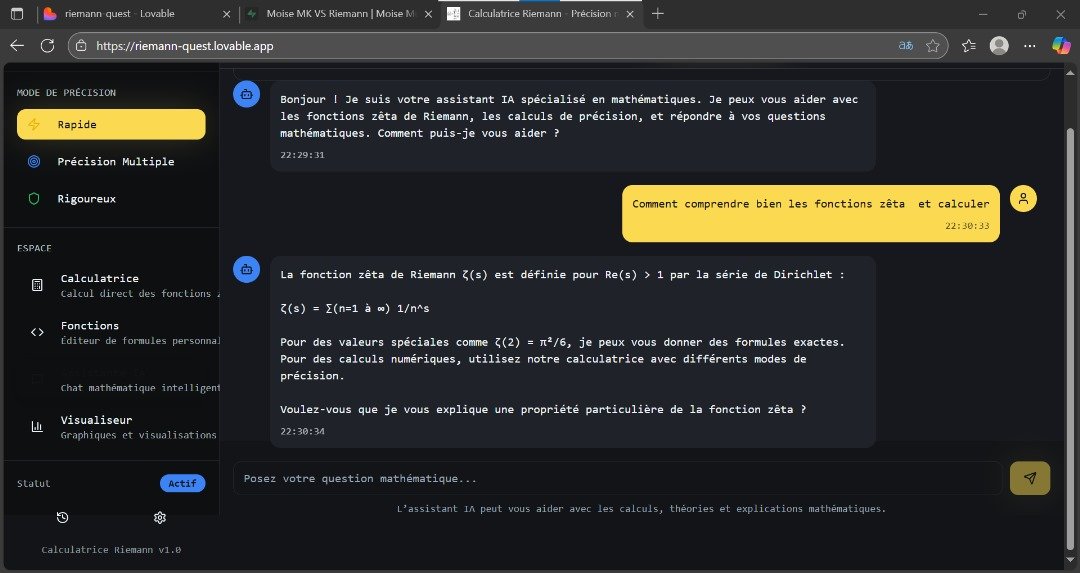Click the scrollbar up arrow
Image resolution: width=1080 pixels, height=573 pixels.
tap(1070, 72)
